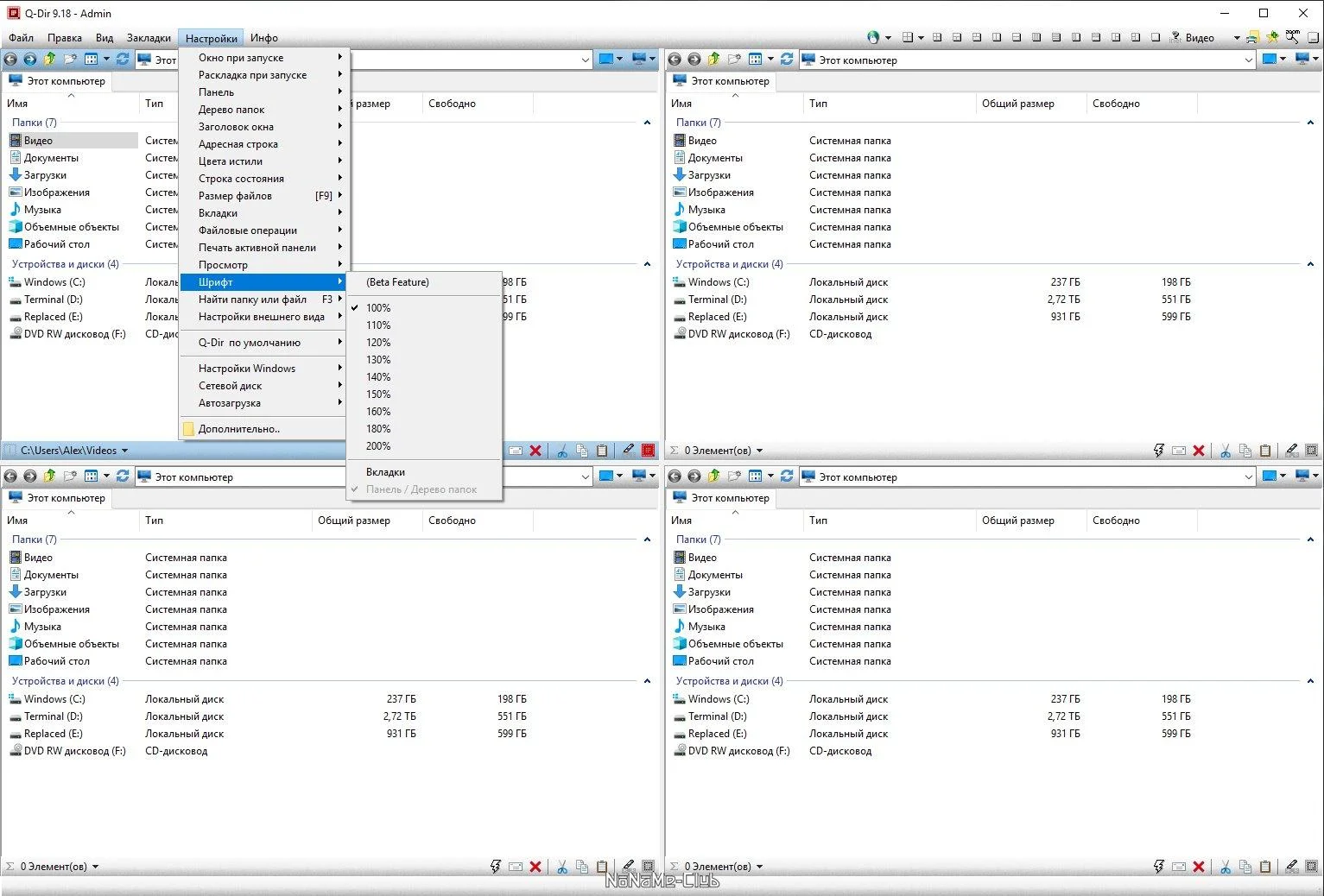
Task: Click Вкладки in the font submenu
Action: [385, 472]
